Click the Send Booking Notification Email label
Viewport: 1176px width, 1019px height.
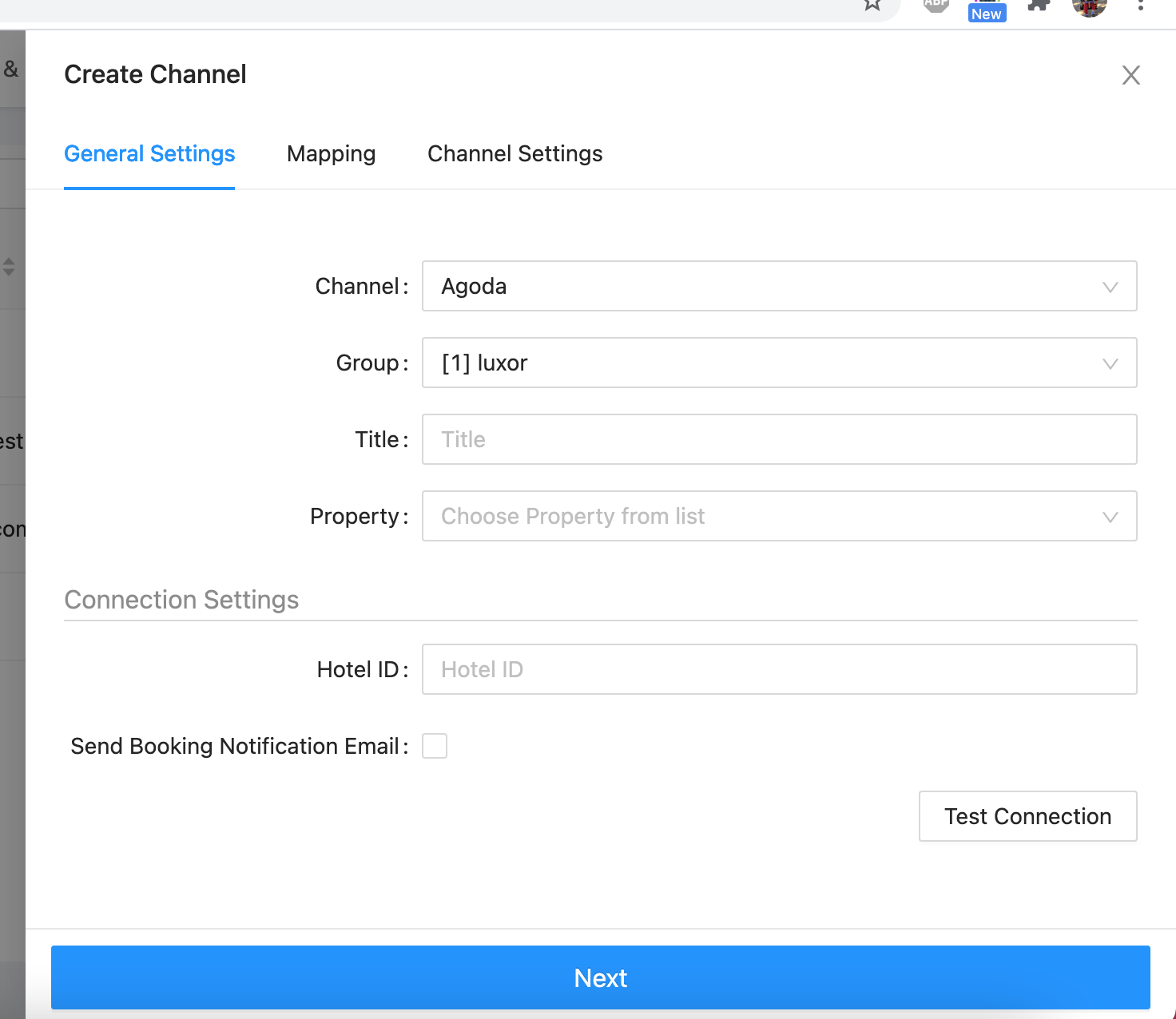(x=235, y=746)
